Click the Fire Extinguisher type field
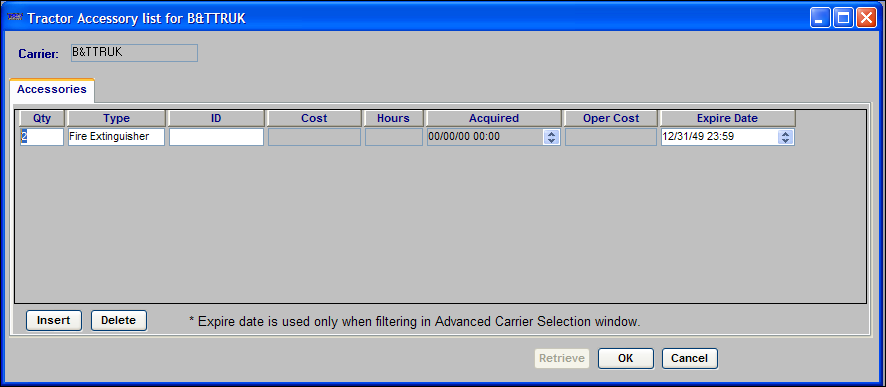Image resolution: width=886 pixels, height=387 pixels. pyautogui.click(x=116, y=137)
